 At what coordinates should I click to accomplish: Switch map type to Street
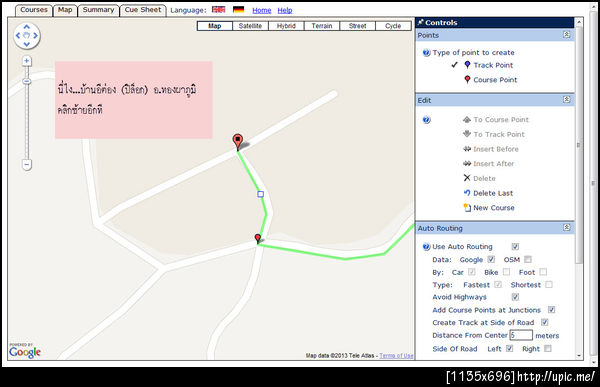(x=357, y=26)
